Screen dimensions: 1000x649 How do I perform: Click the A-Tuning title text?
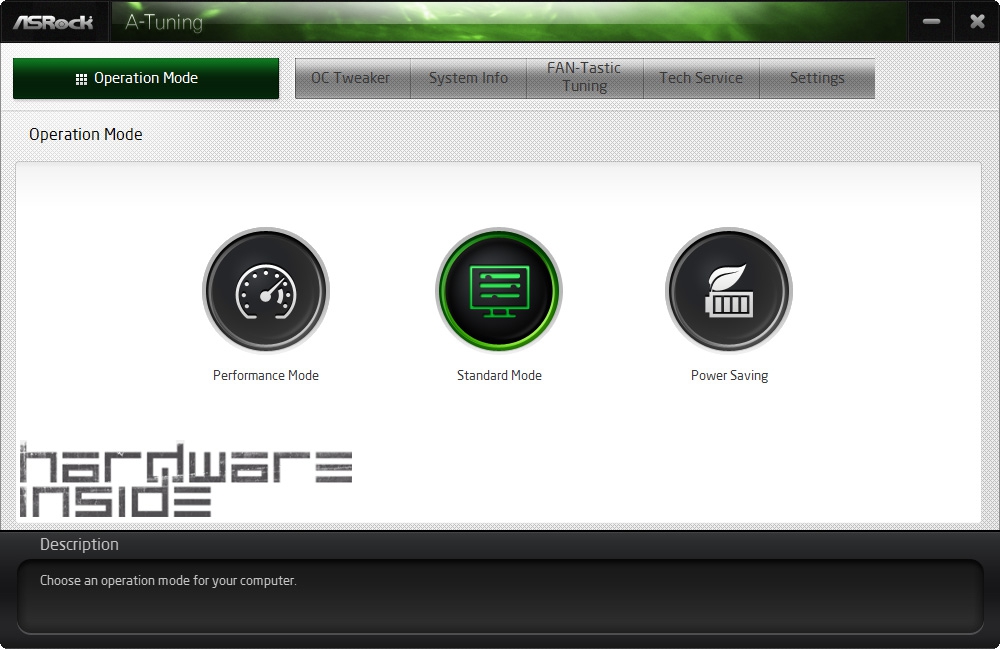(163, 22)
